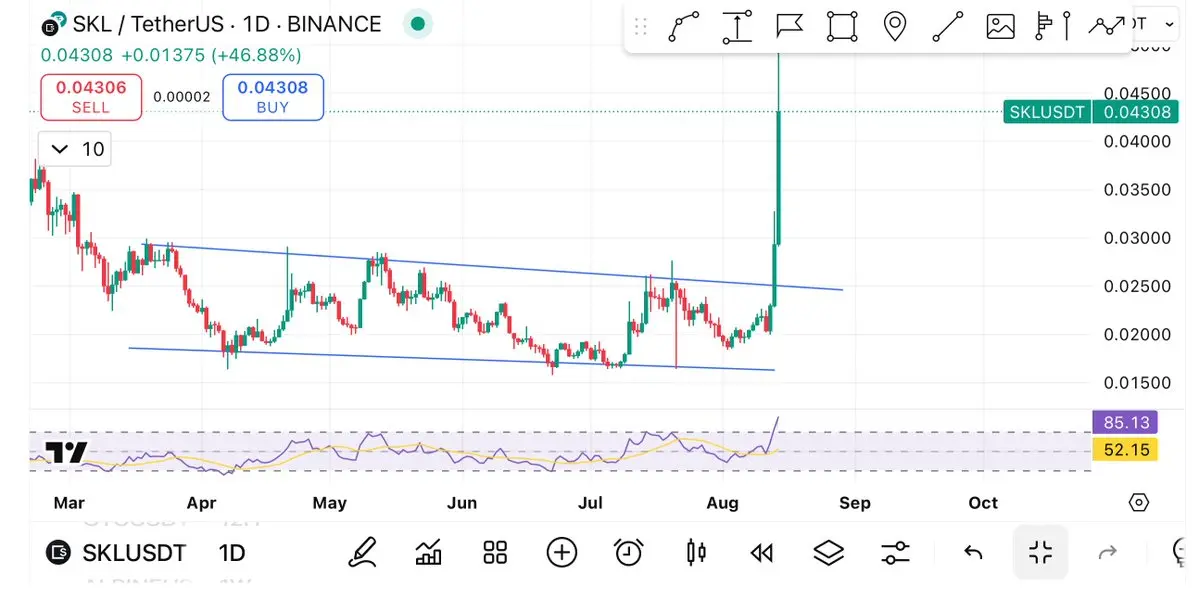1199x612 pixels.
Task: Open the object tree layers icon
Action: click(x=829, y=552)
